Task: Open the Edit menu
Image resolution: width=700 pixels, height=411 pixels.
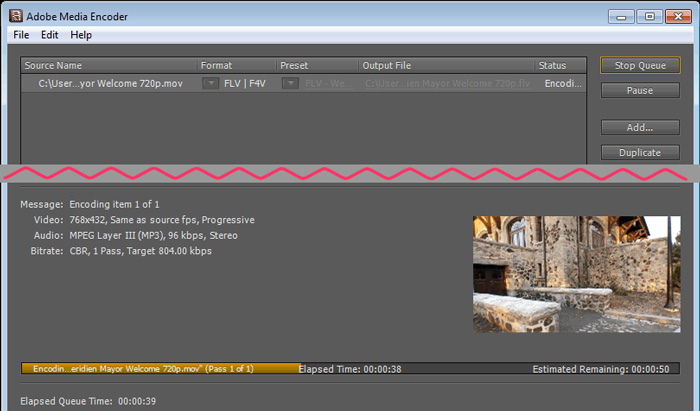Action: click(50, 35)
